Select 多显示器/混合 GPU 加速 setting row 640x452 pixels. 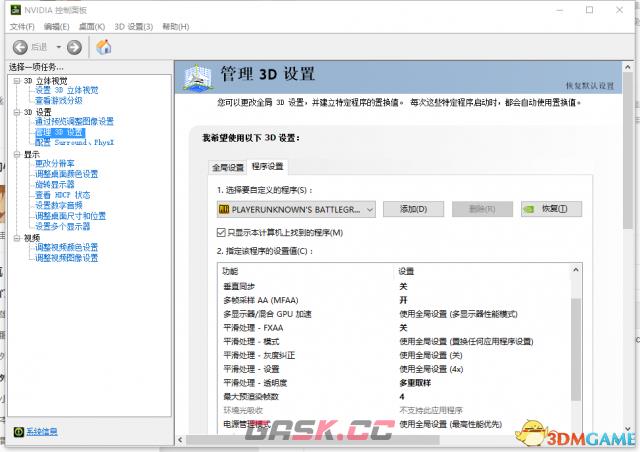(x=394, y=314)
